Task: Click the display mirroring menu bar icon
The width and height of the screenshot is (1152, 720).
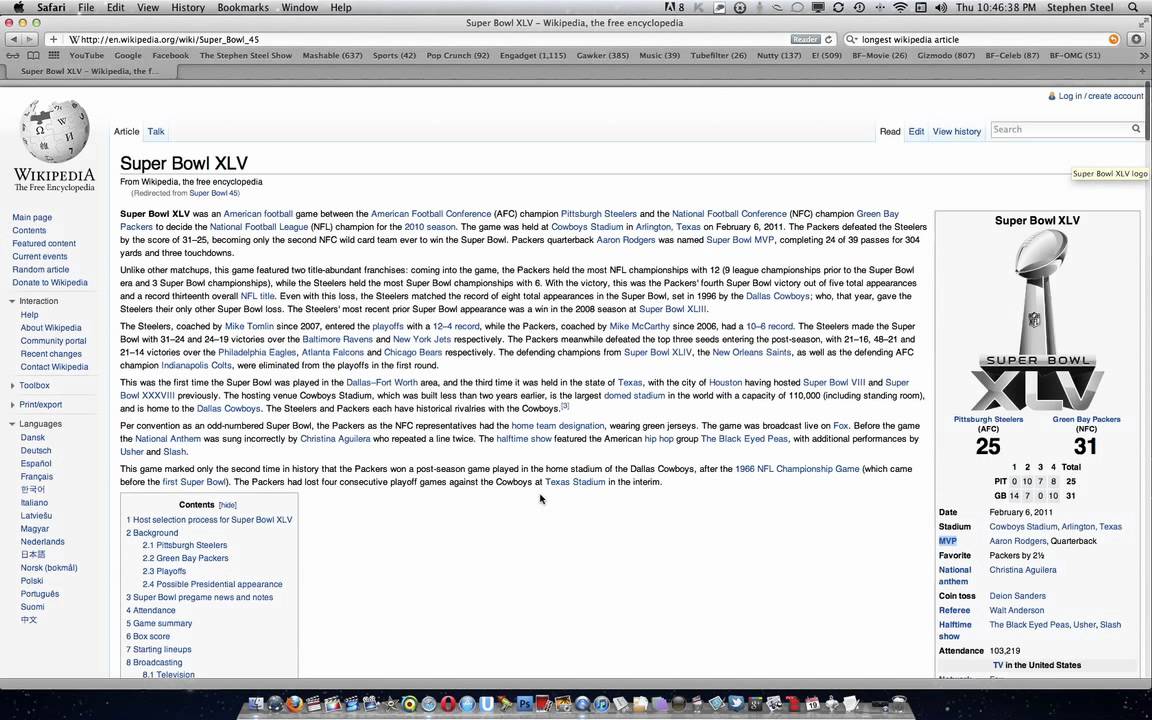Action: [817, 7]
